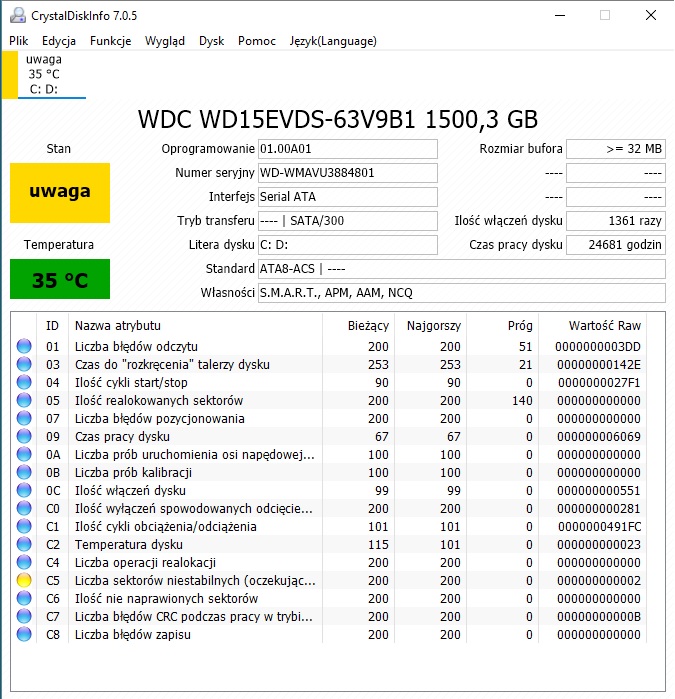Click the Własności features field
This screenshot has height=699, width=675.
(462, 293)
